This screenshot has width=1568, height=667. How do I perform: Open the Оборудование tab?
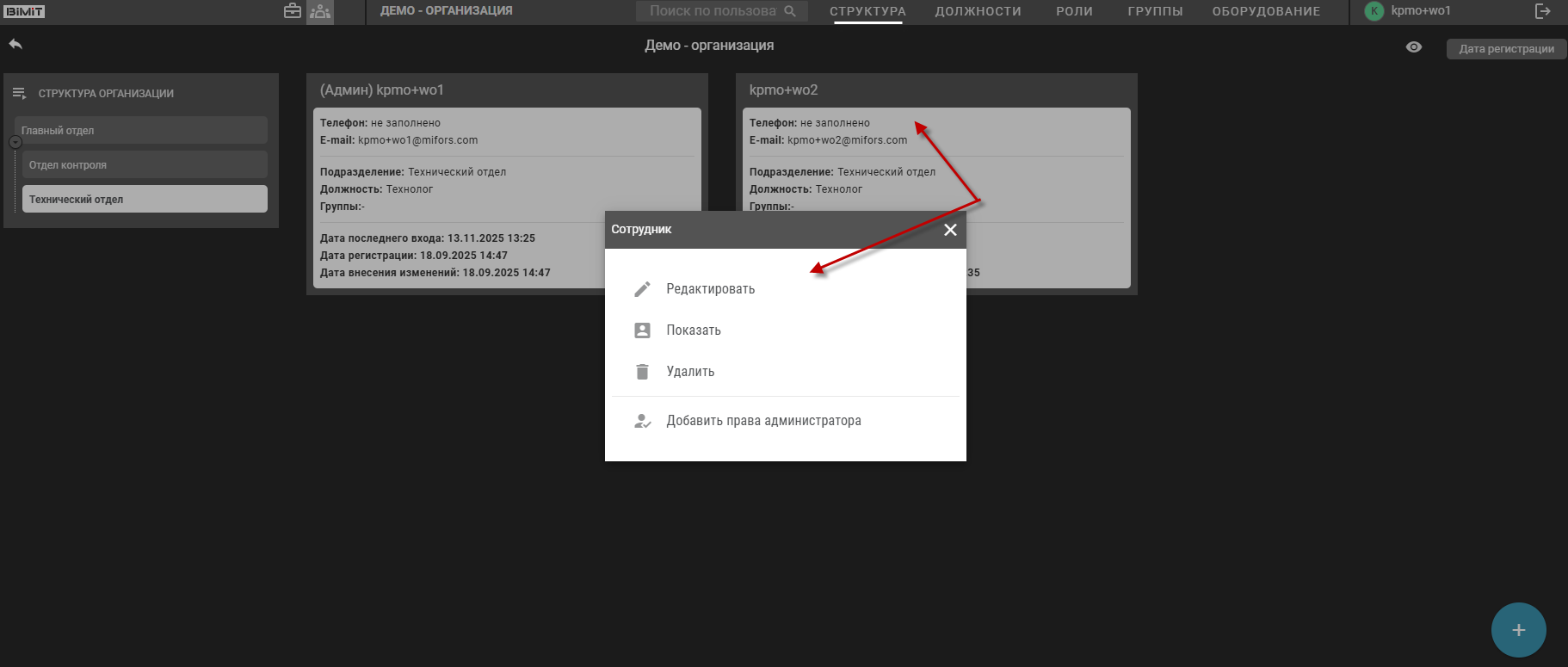1265,11
